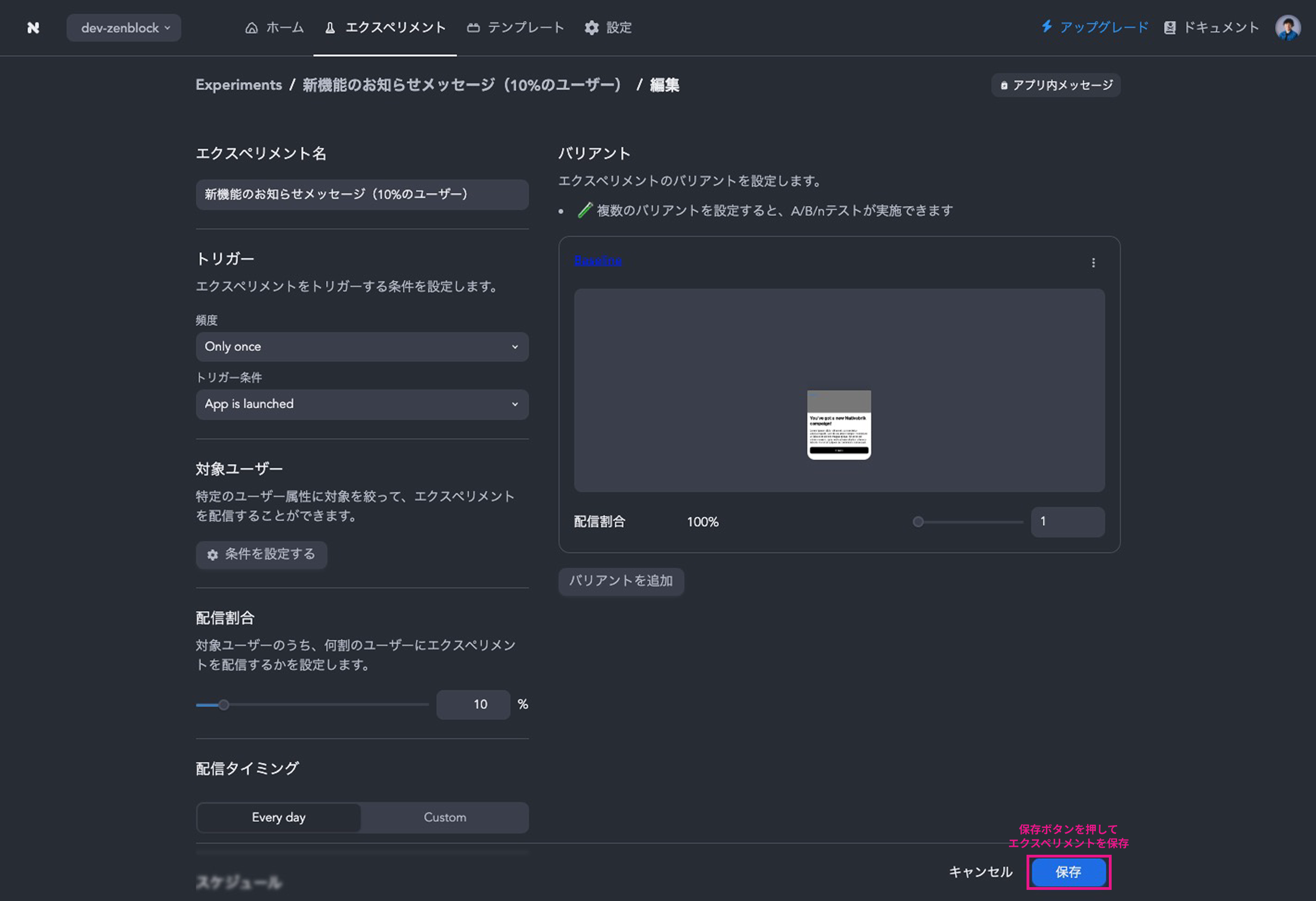The image size is (1316, 901).
Task: Select Every day delivery timing
Action: tap(279, 817)
